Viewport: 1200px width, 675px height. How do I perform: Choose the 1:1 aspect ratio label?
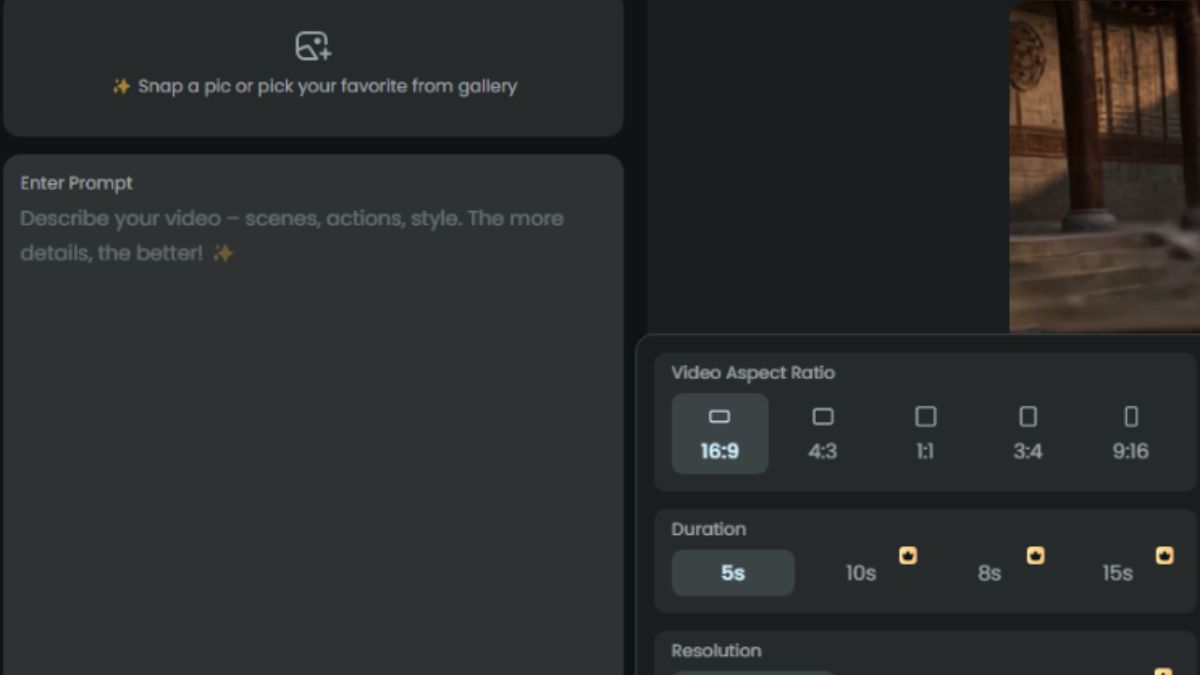coord(926,451)
